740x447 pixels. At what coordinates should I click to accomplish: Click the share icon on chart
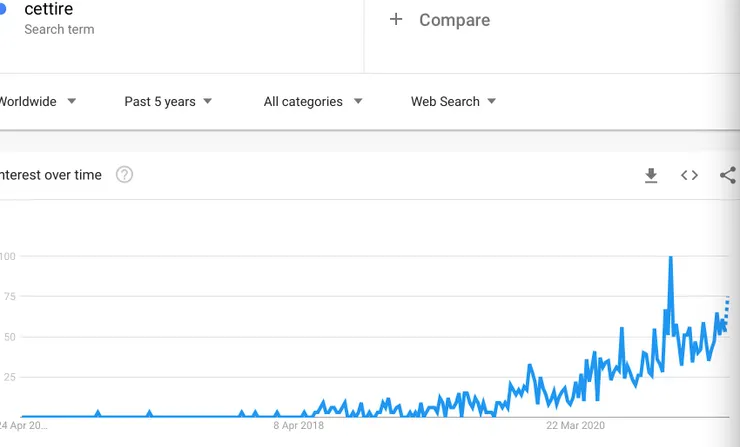(x=728, y=175)
